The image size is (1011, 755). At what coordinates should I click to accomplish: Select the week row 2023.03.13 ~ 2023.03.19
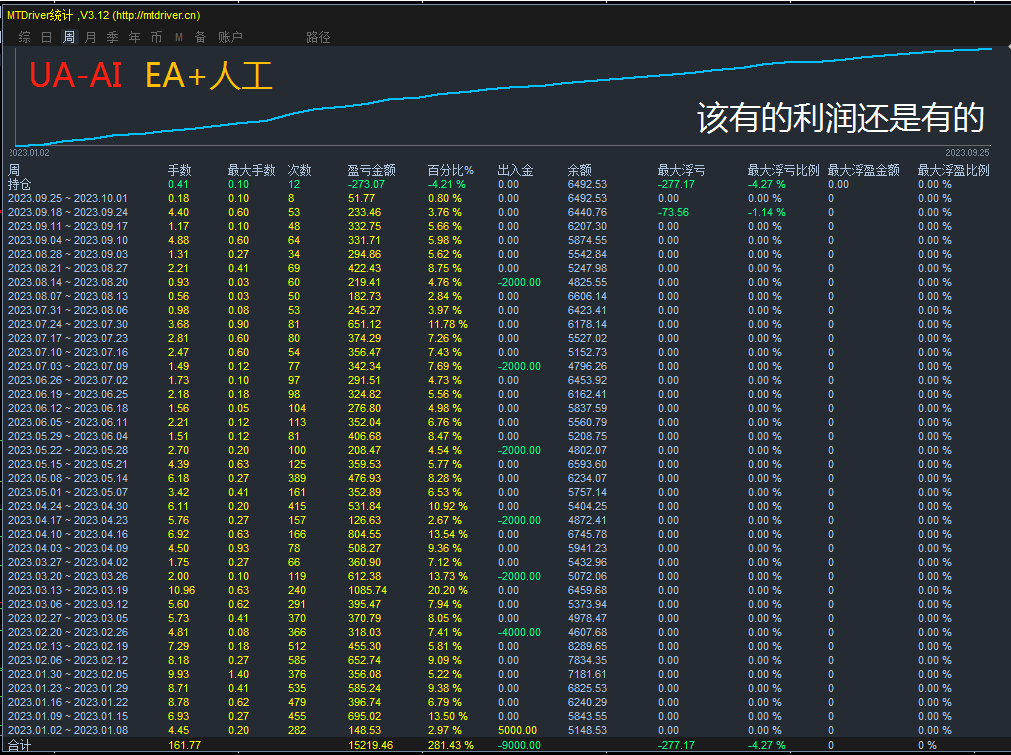(x=70, y=591)
